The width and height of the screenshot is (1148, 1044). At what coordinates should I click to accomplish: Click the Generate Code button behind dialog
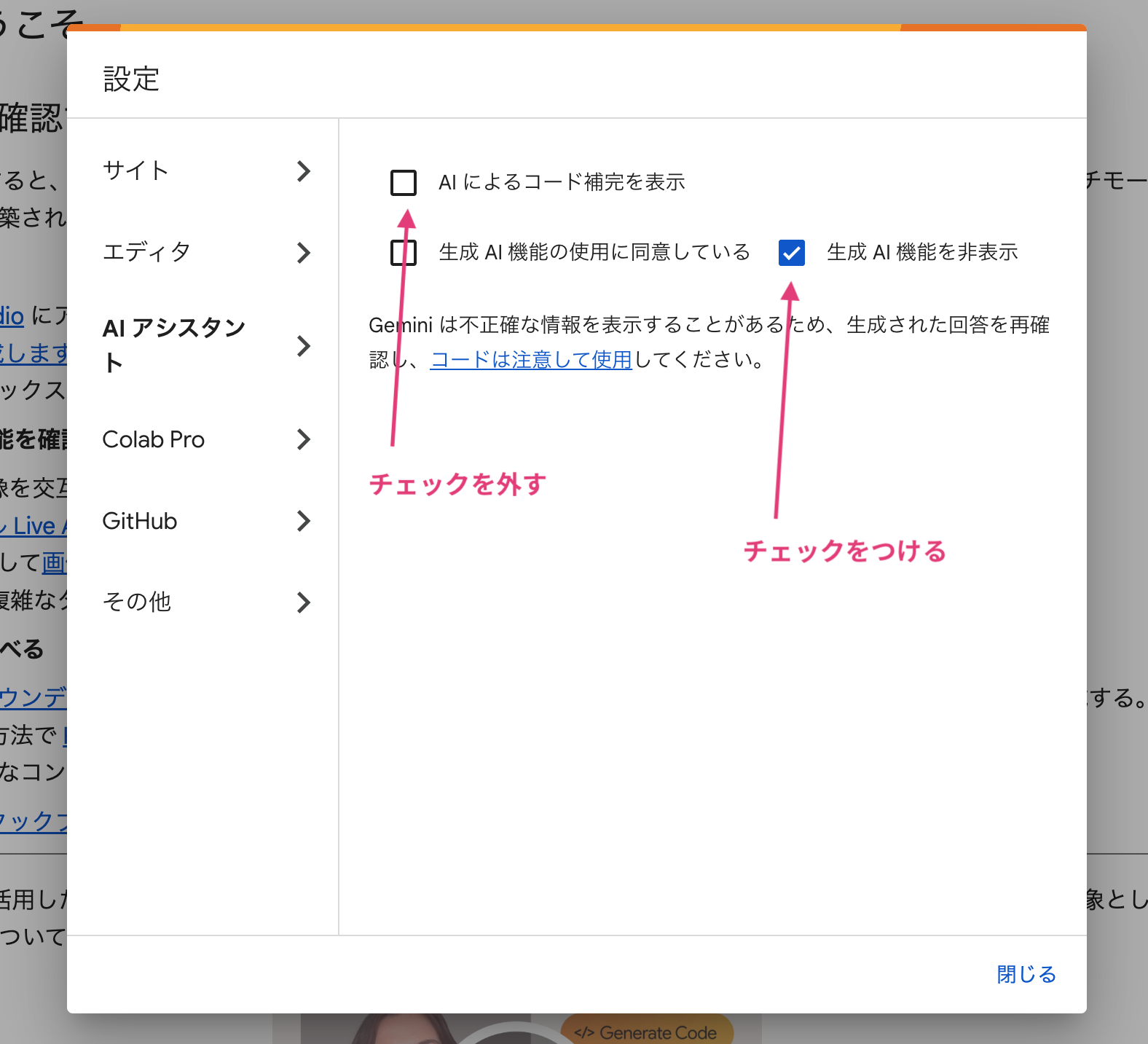tap(646, 1032)
